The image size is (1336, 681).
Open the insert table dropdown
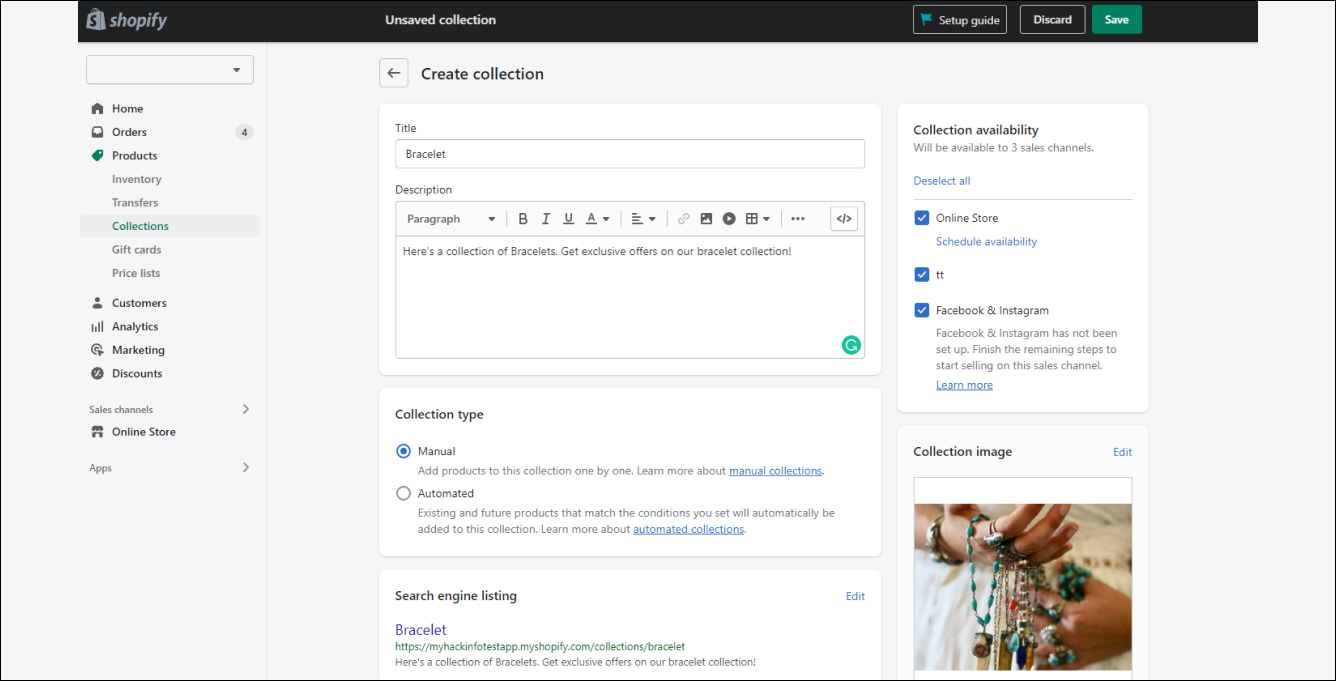coord(758,219)
